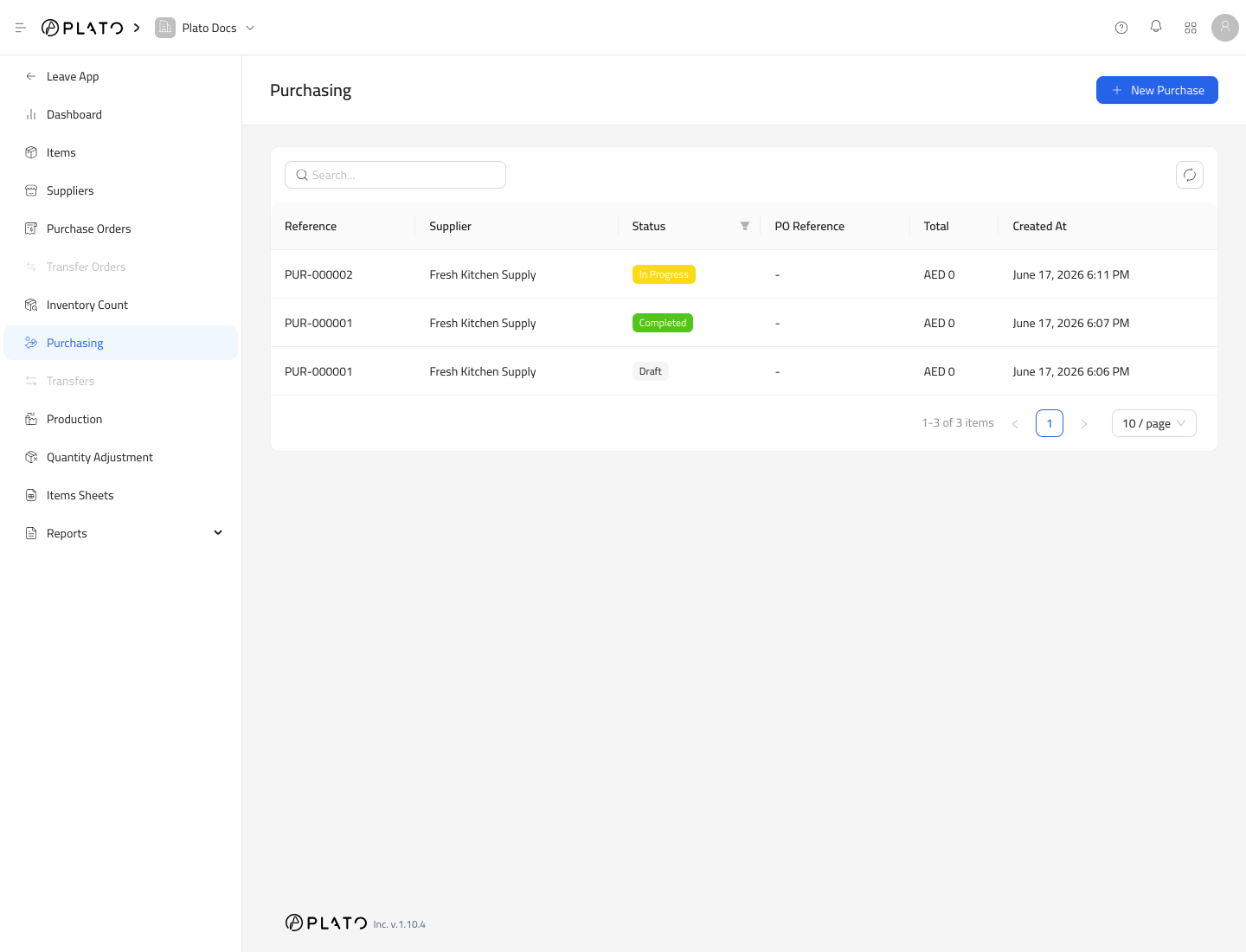The width and height of the screenshot is (1246, 952).
Task: Expand the Reports submenu chevron
Action: click(x=218, y=532)
